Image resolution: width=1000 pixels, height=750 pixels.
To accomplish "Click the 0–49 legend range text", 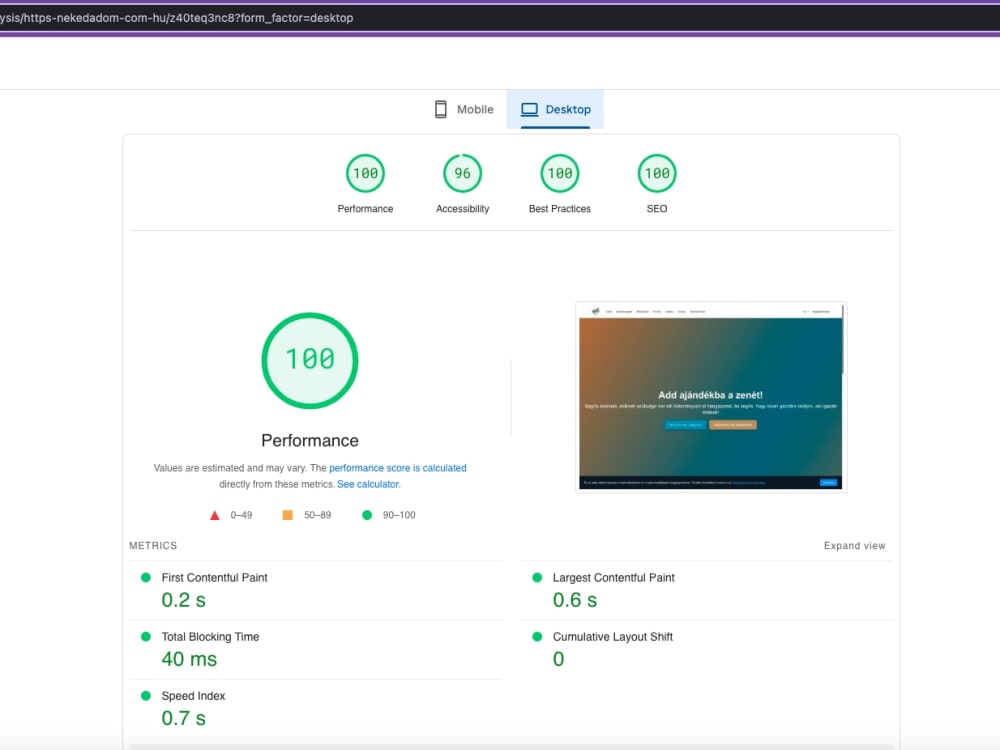I will (x=241, y=515).
